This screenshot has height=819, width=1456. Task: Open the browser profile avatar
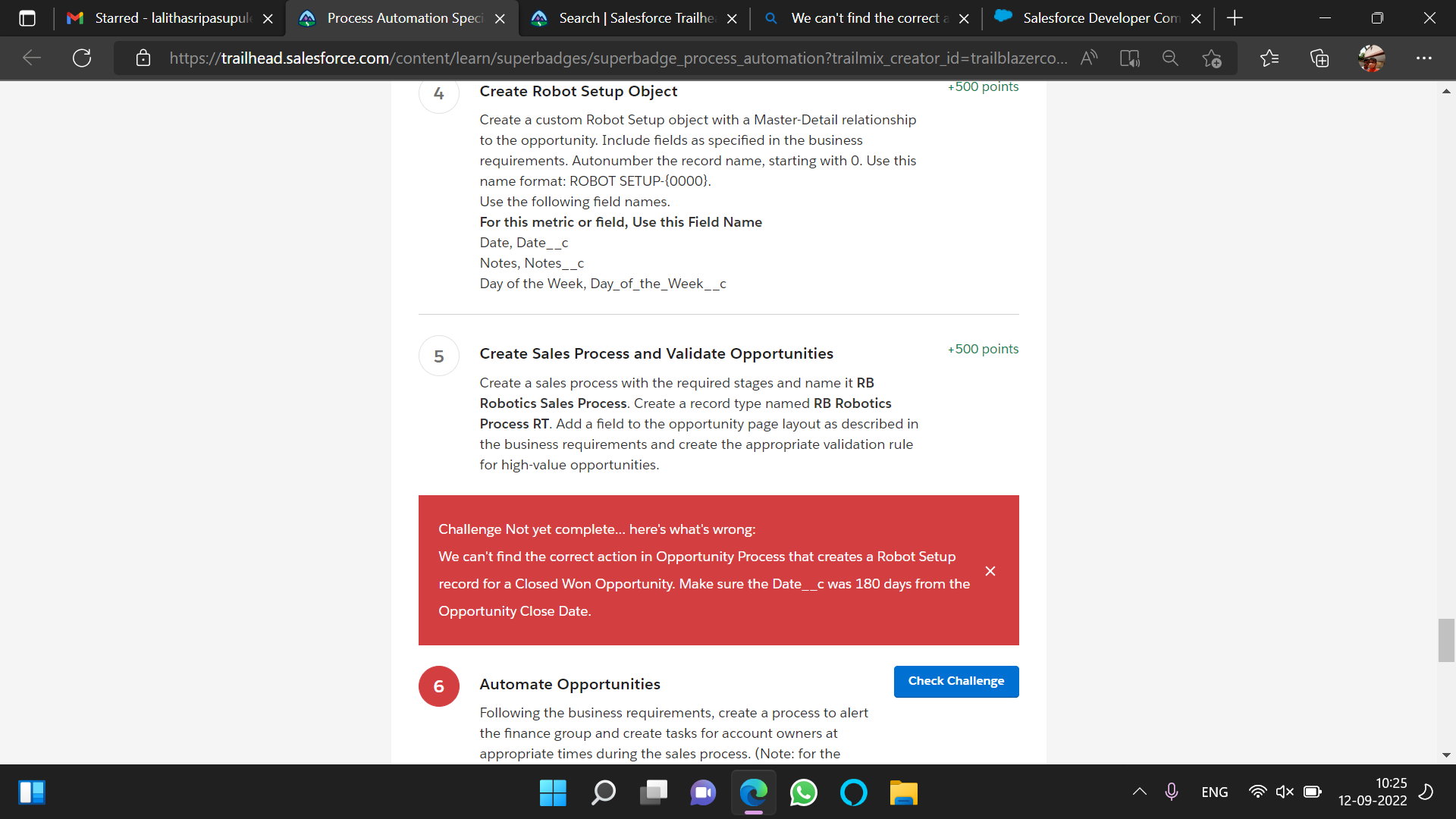pos(1371,58)
